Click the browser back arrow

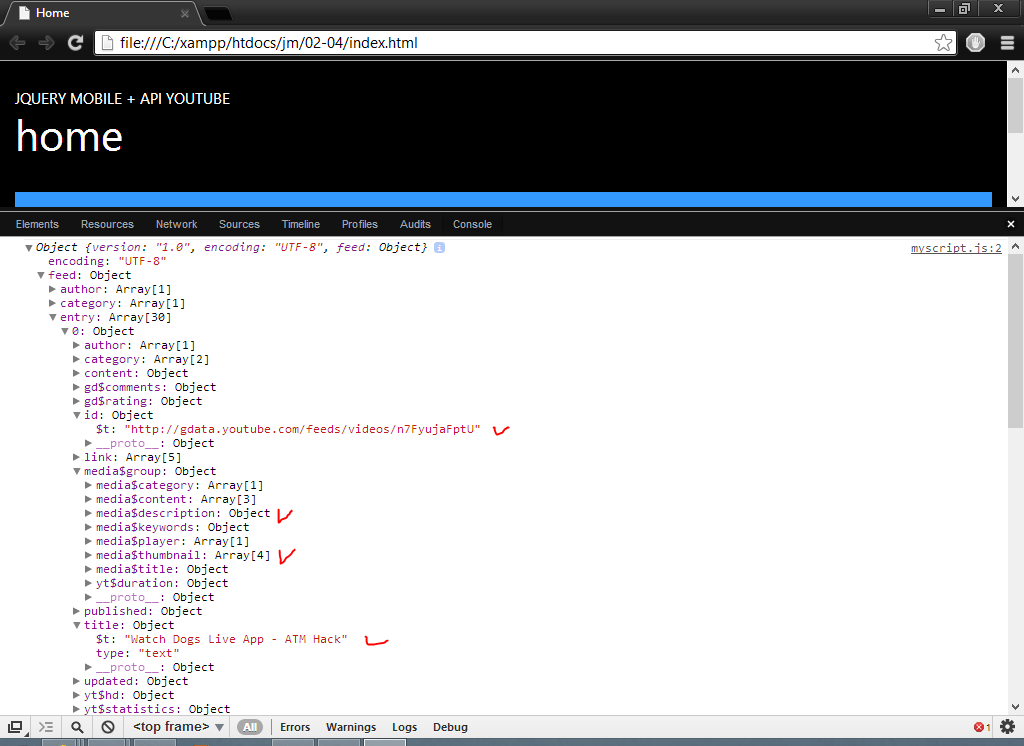[18, 43]
